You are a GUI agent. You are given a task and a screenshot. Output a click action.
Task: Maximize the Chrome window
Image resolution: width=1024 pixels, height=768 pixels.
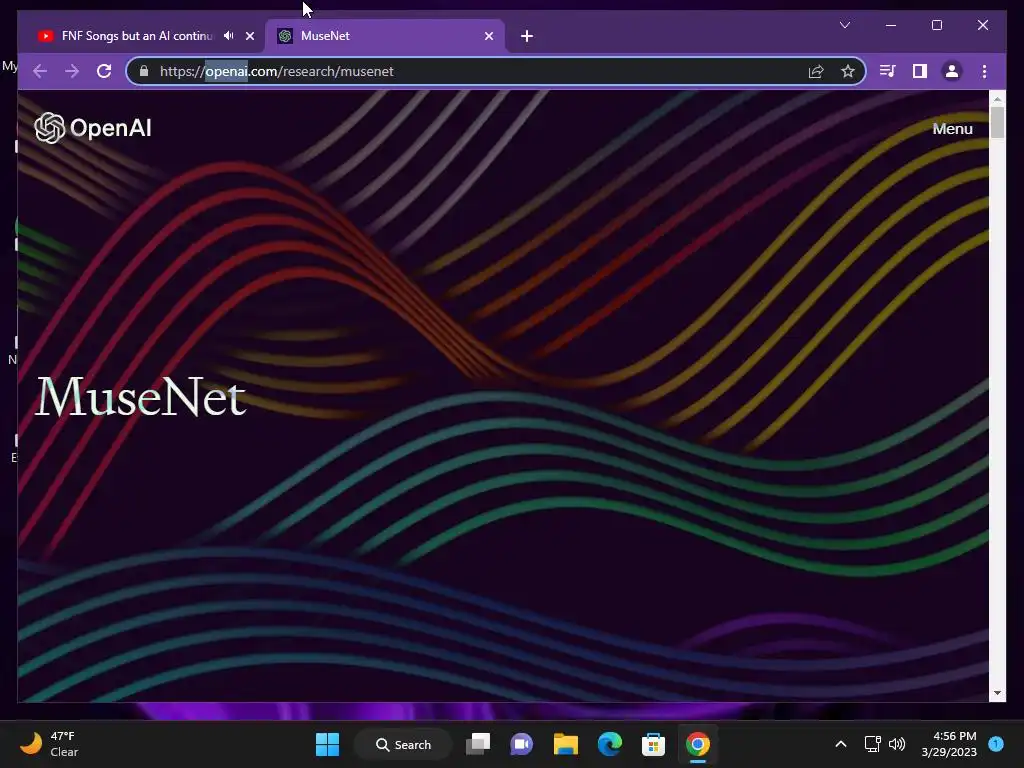pyautogui.click(x=936, y=25)
